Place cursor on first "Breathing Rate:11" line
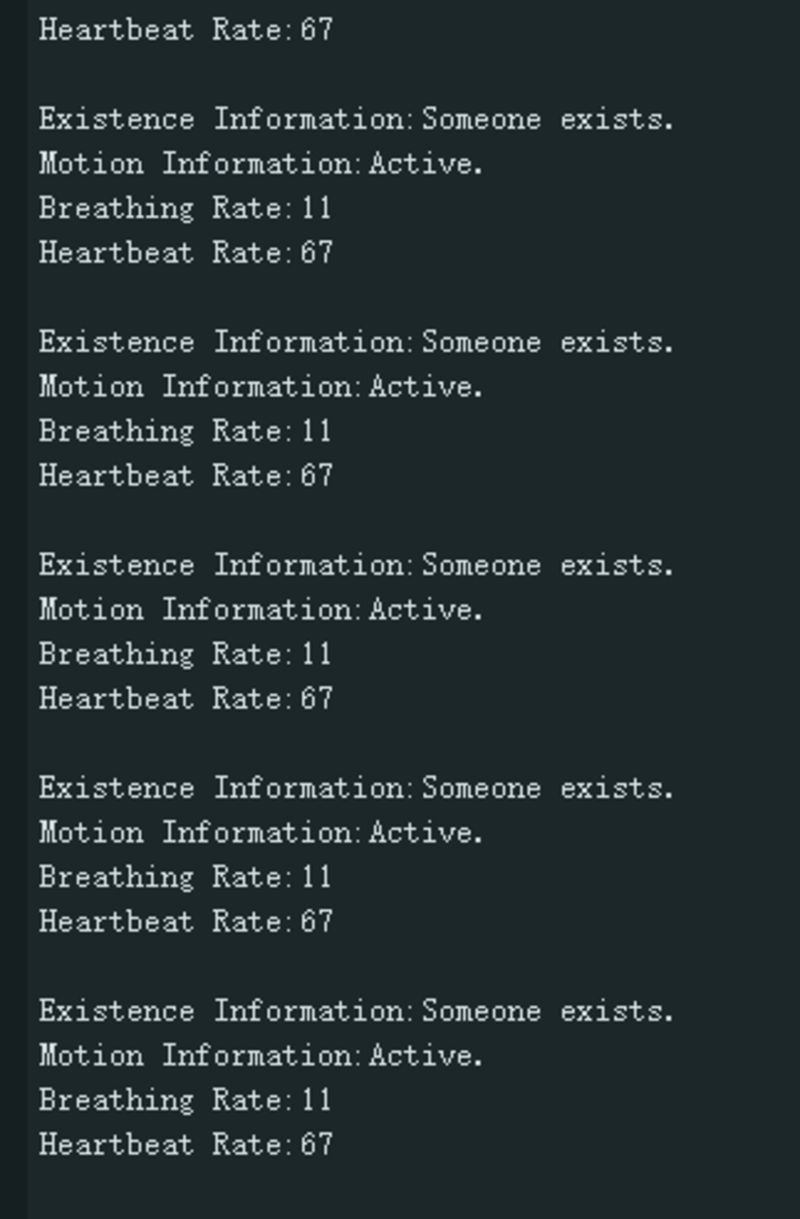The image size is (800, 1219). click(186, 208)
